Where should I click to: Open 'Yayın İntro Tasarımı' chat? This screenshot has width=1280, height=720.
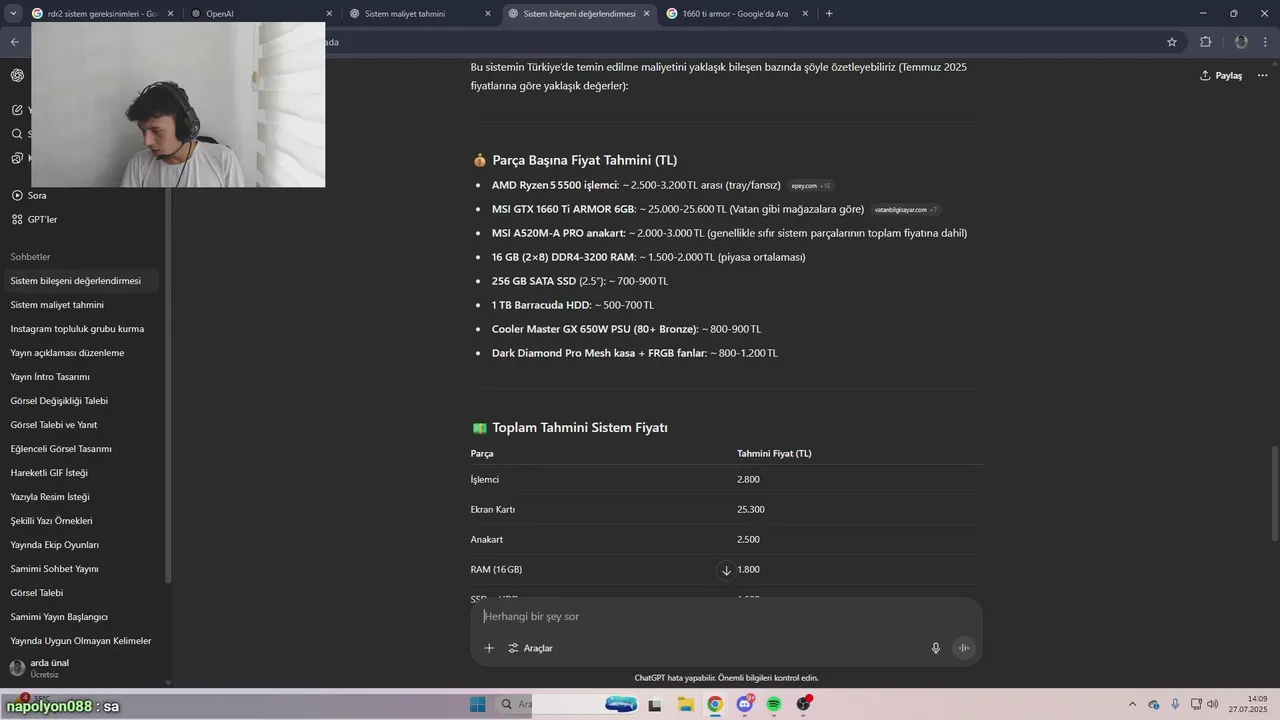[82, 377]
